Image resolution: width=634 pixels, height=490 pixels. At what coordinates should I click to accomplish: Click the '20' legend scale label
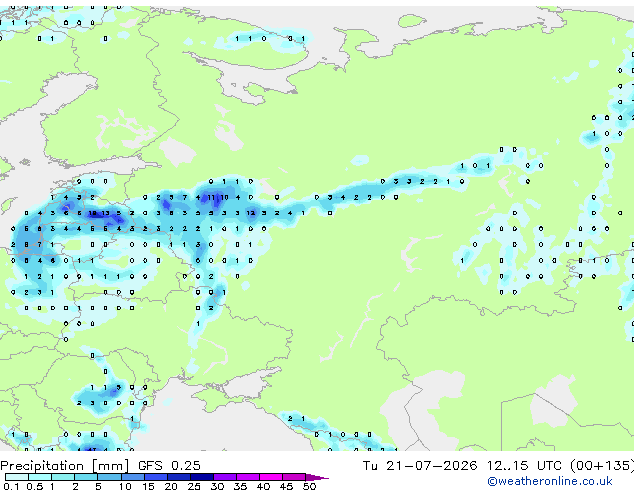click(171, 486)
